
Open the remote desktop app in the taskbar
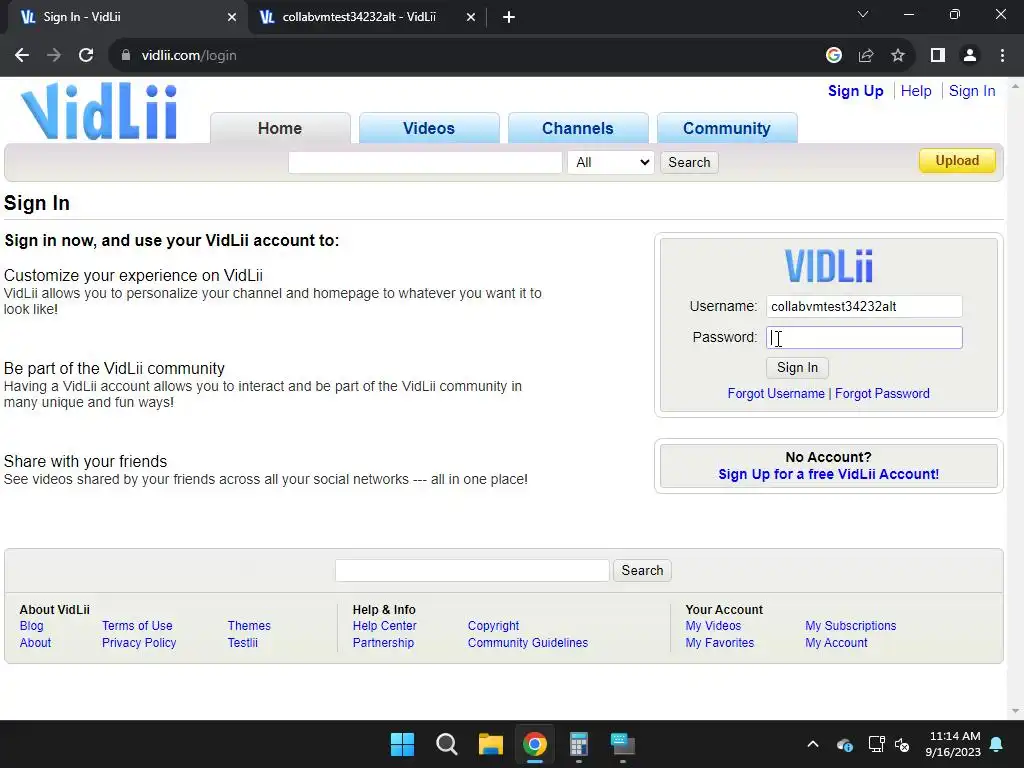click(x=622, y=744)
